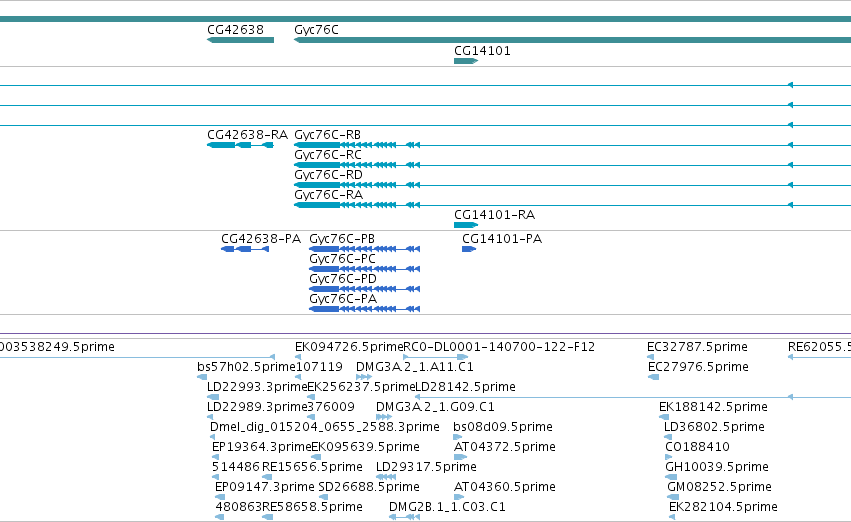
Task: Select transcript CG14101-RA label
Action: tap(494, 215)
